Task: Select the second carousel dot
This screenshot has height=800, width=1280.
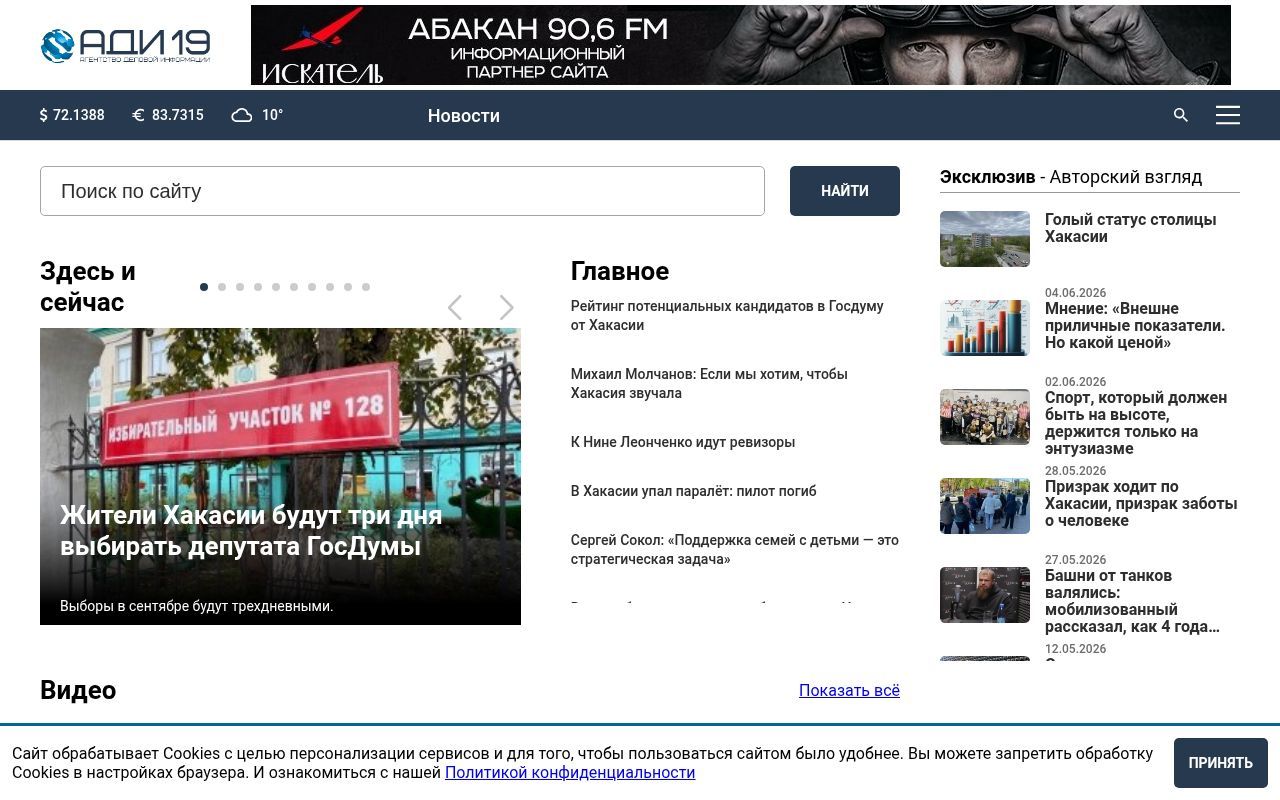Action: (x=222, y=287)
